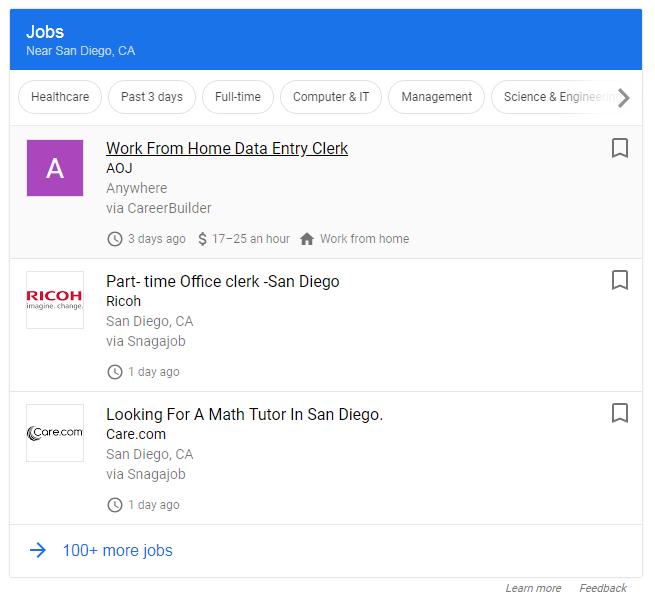Click 'via CareerBuilder' text
The height and width of the screenshot is (603, 655).
coord(159,208)
